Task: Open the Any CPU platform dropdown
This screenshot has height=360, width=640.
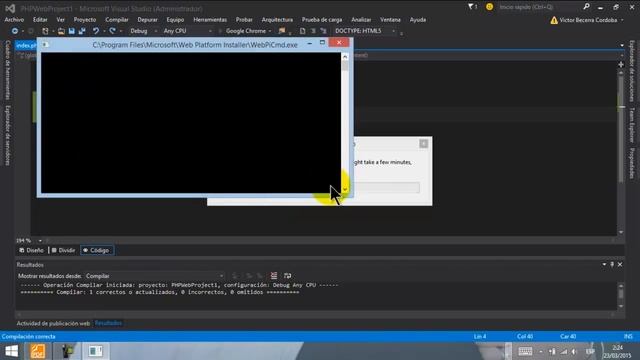Action: 188,31
